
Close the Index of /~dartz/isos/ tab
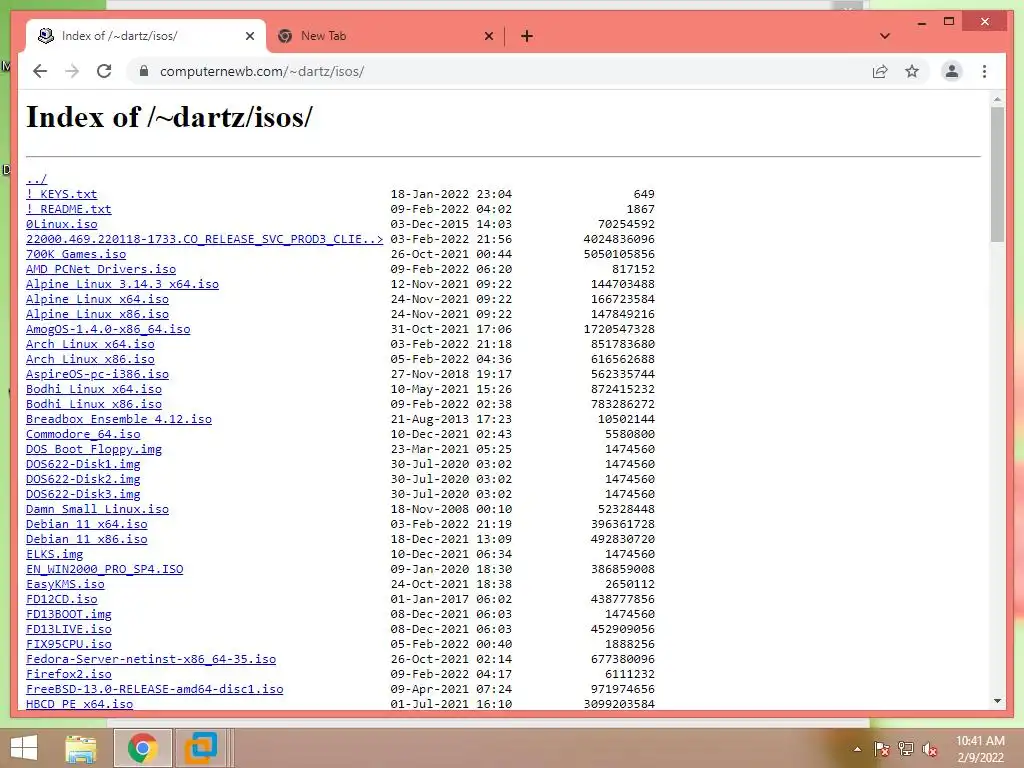coord(249,36)
